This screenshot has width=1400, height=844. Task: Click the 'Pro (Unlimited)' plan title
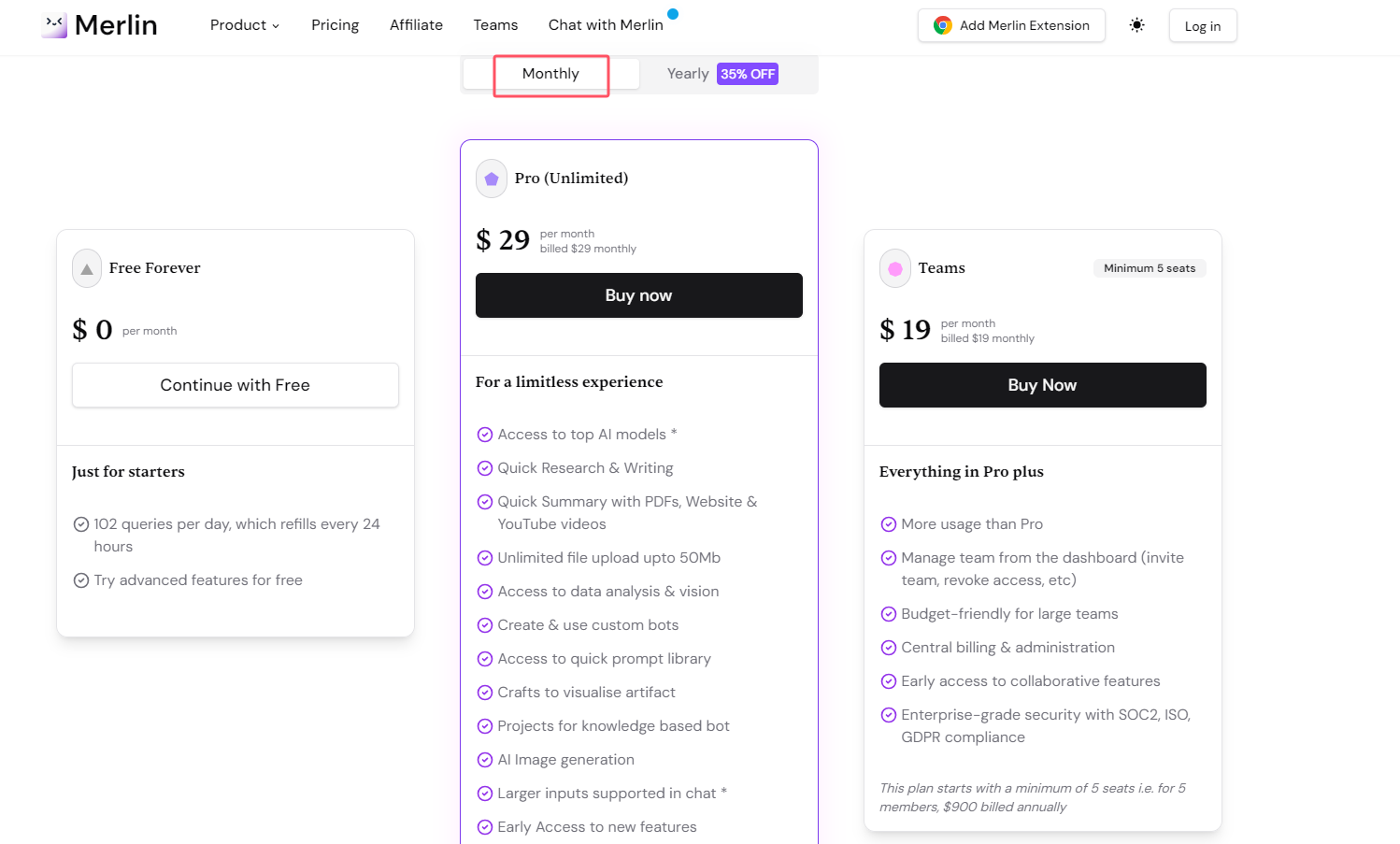pos(571,179)
